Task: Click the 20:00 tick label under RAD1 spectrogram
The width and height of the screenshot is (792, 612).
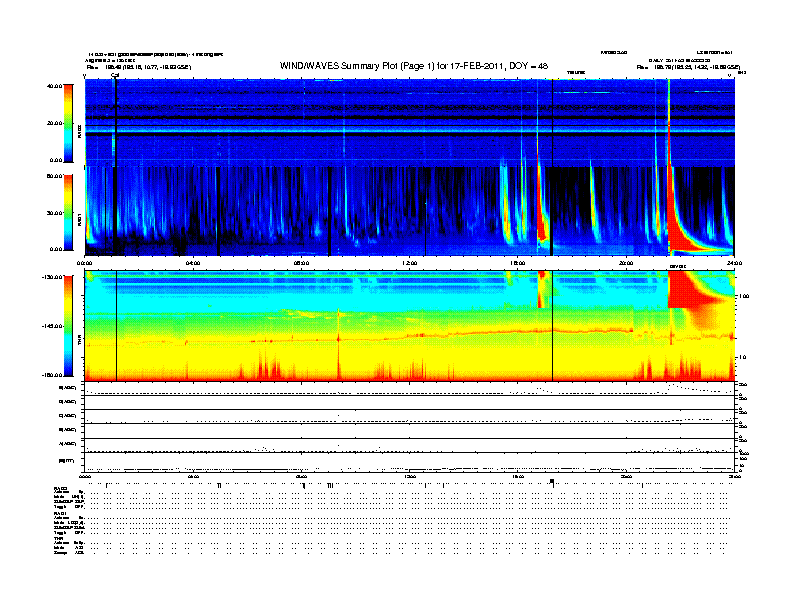Action: pos(626,263)
